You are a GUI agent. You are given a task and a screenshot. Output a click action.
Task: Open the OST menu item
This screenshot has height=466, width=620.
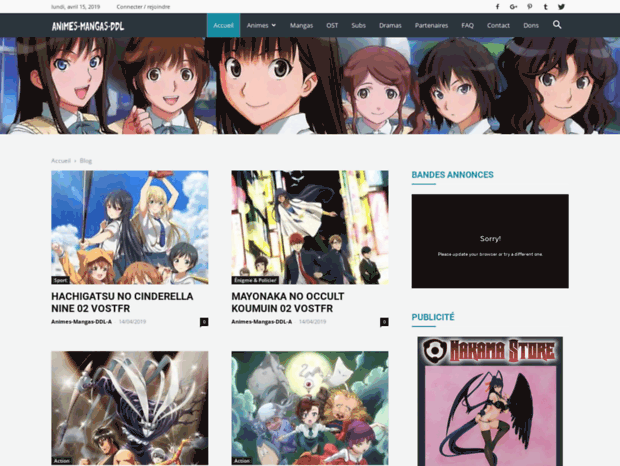coord(332,25)
